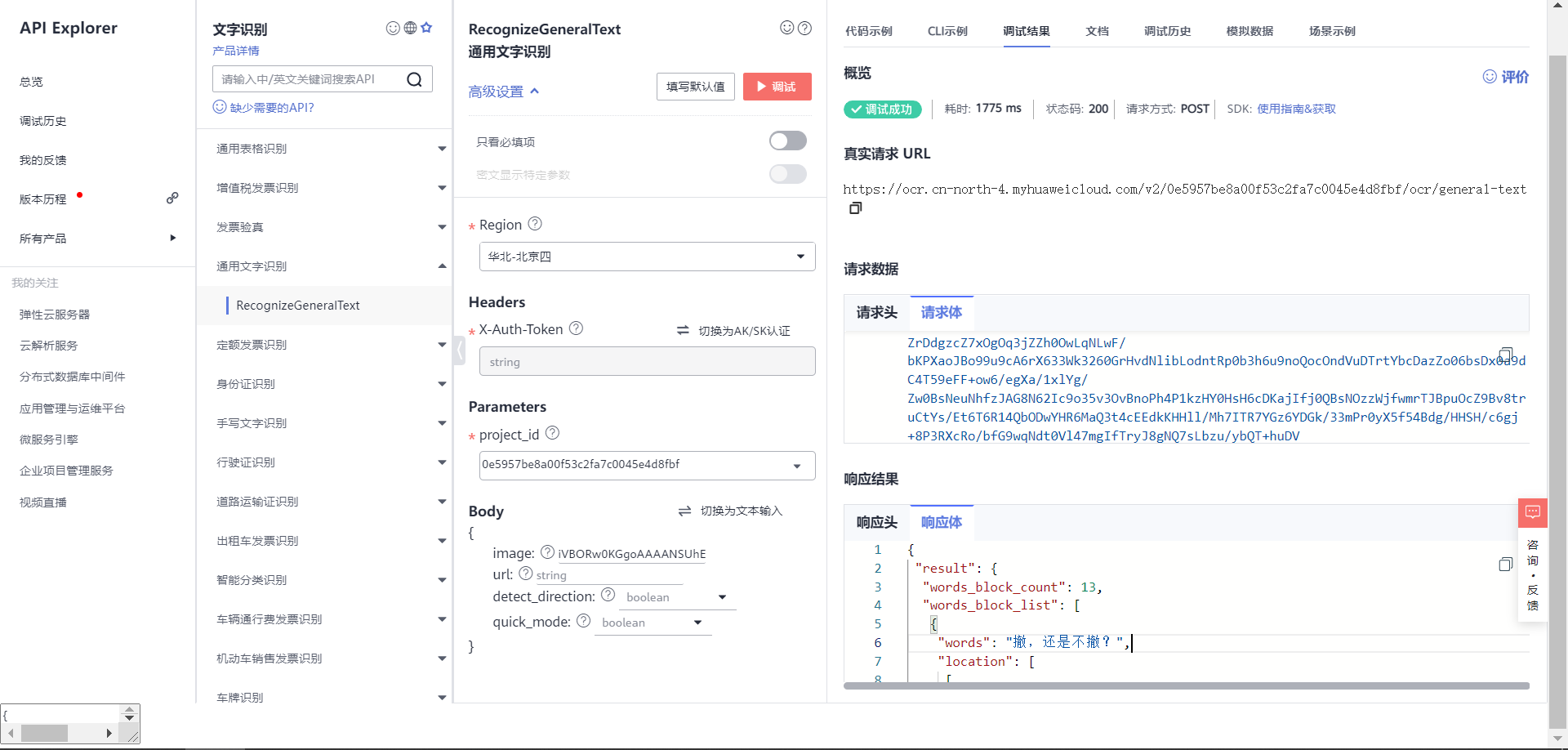Open 请求头 tab in request data
This screenshot has width=1568, height=750.
(x=876, y=312)
